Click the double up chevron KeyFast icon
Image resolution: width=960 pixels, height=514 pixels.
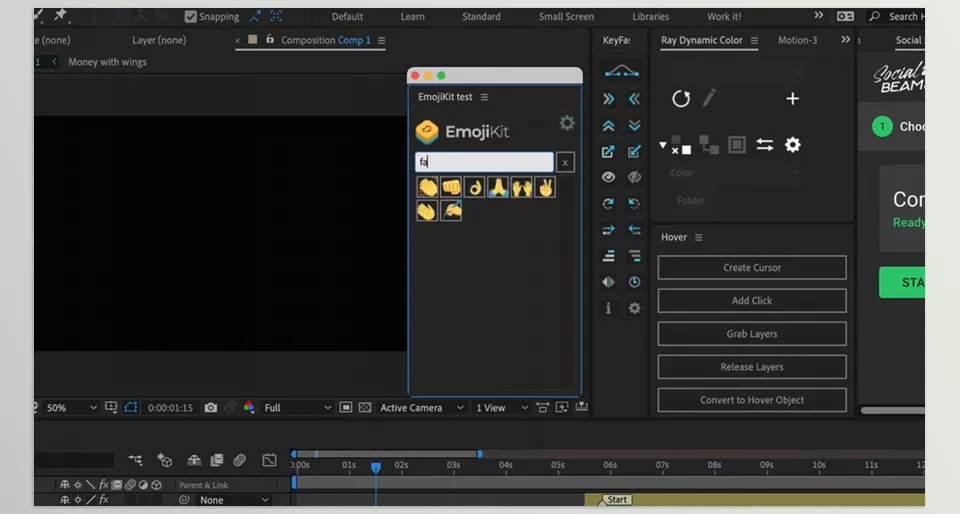[x=608, y=125]
